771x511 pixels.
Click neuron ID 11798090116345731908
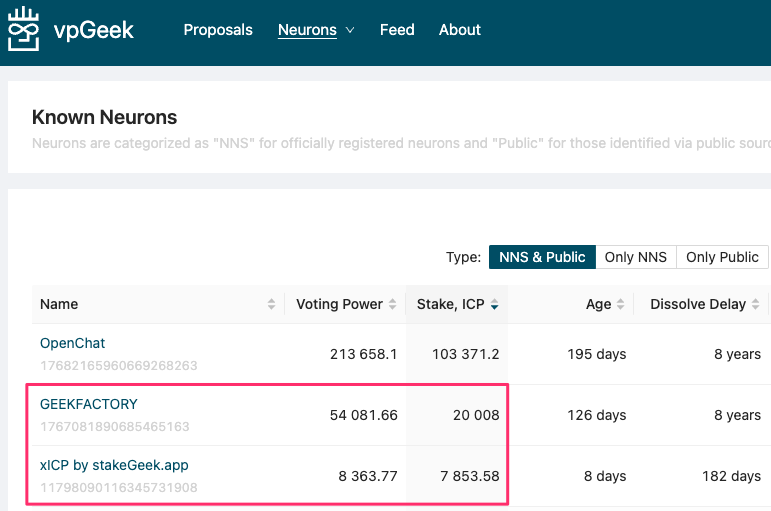click(119, 487)
